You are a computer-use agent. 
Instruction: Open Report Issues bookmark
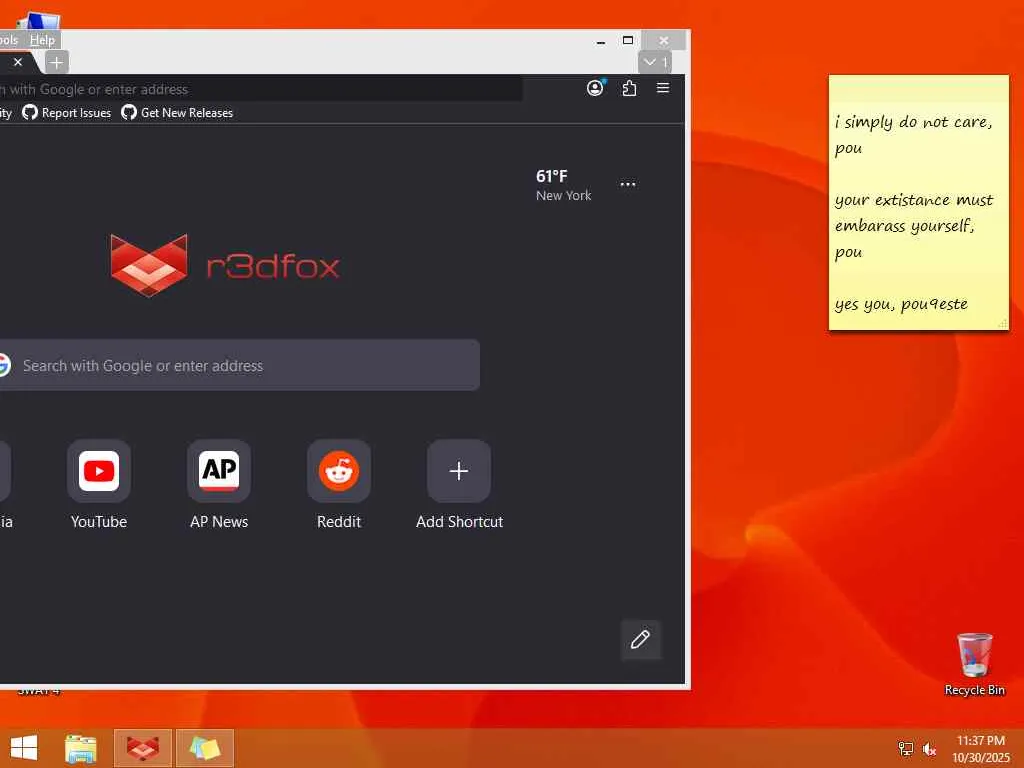[67, 113]
